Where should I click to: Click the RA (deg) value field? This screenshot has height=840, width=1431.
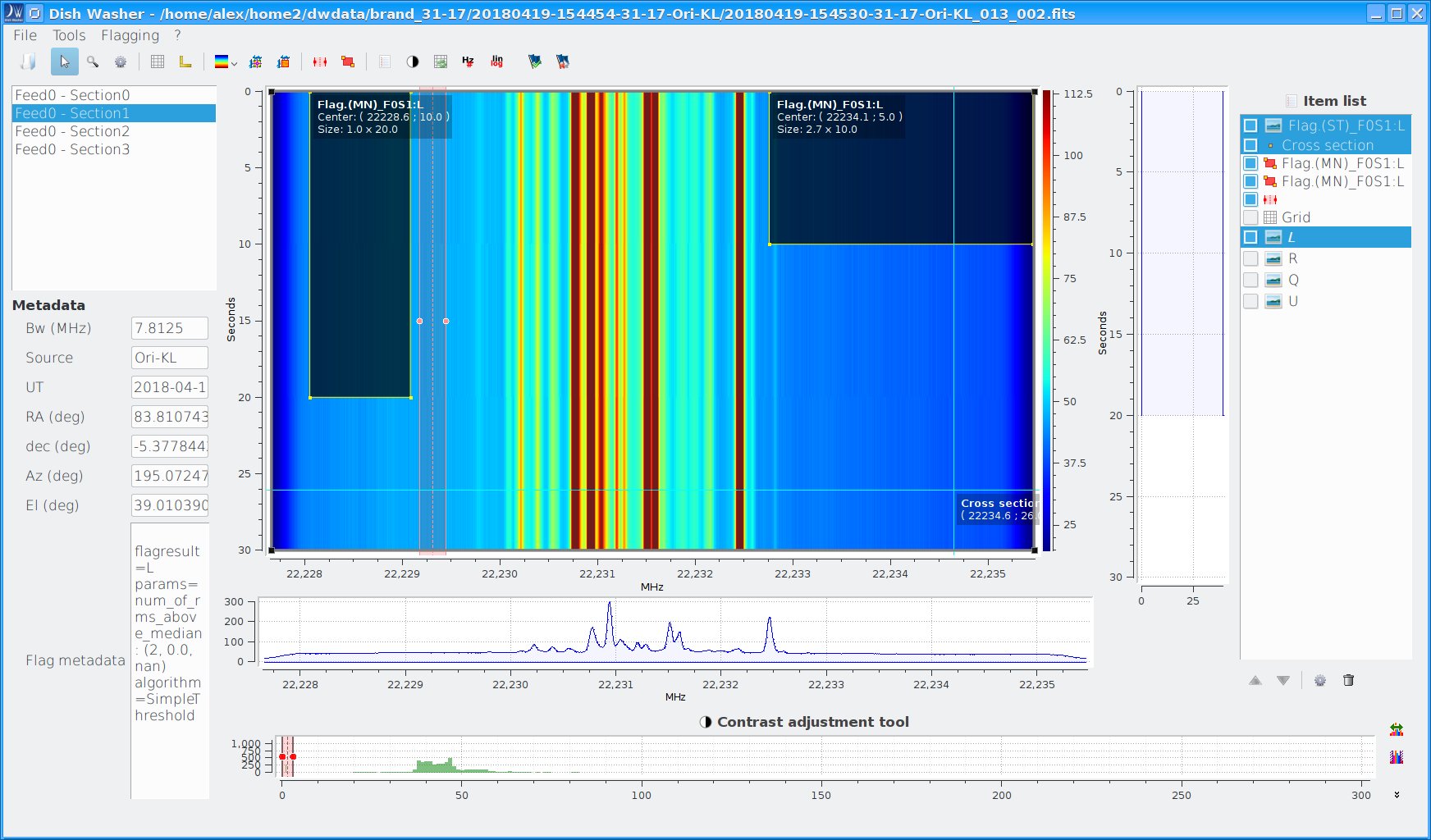(x=170, y=417)
